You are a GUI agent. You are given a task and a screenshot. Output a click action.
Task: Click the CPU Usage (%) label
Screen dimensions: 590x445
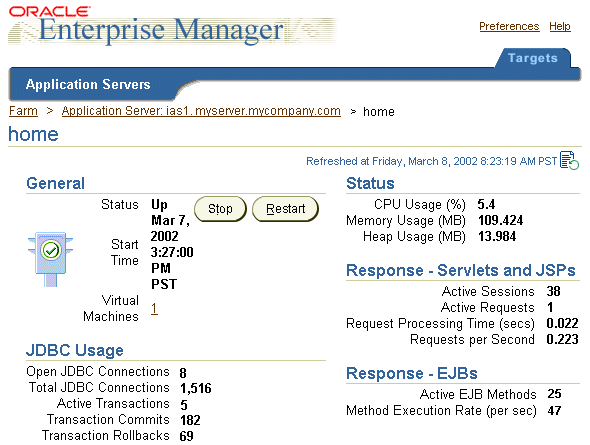(x=420, y=205)
